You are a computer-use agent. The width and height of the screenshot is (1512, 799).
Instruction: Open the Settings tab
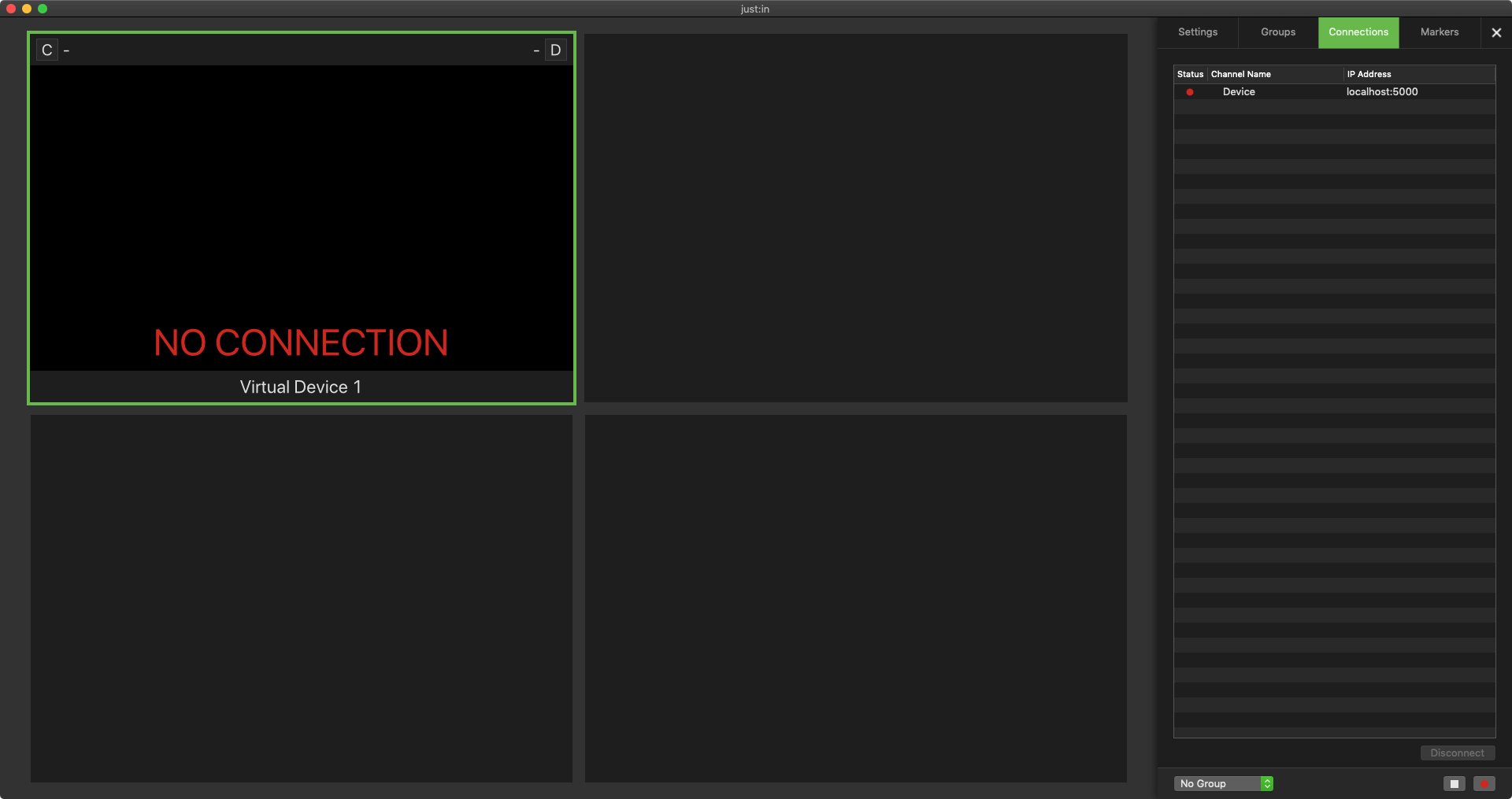(1198, 32)
